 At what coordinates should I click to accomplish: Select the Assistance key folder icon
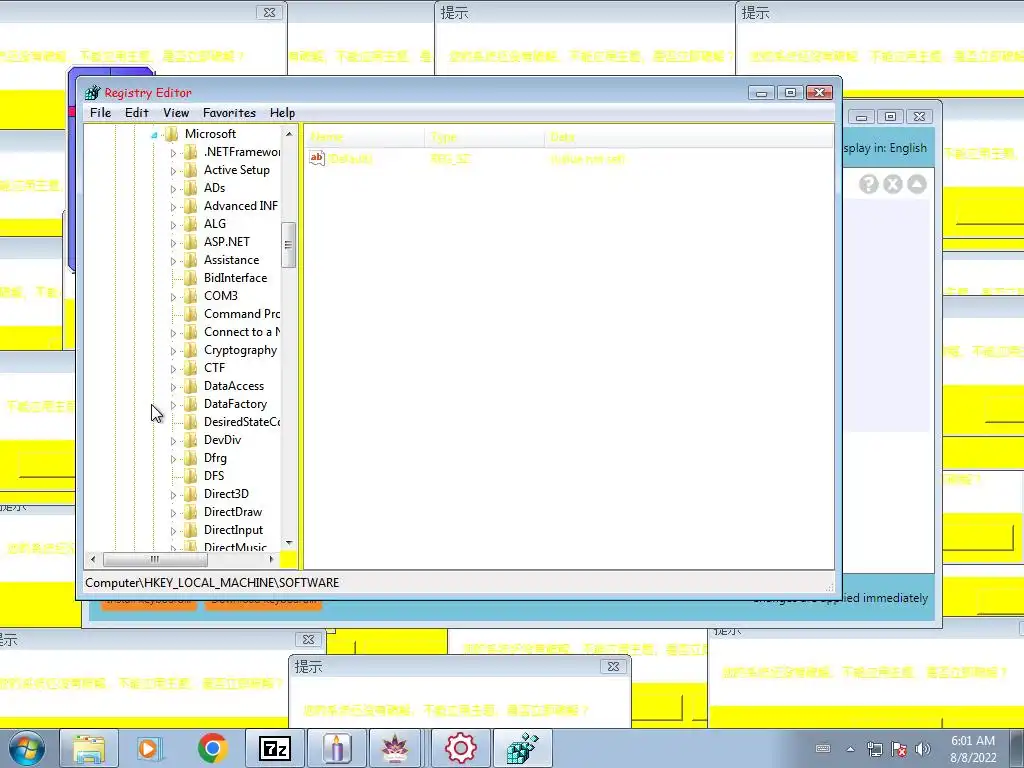click(x=191, y=260)
